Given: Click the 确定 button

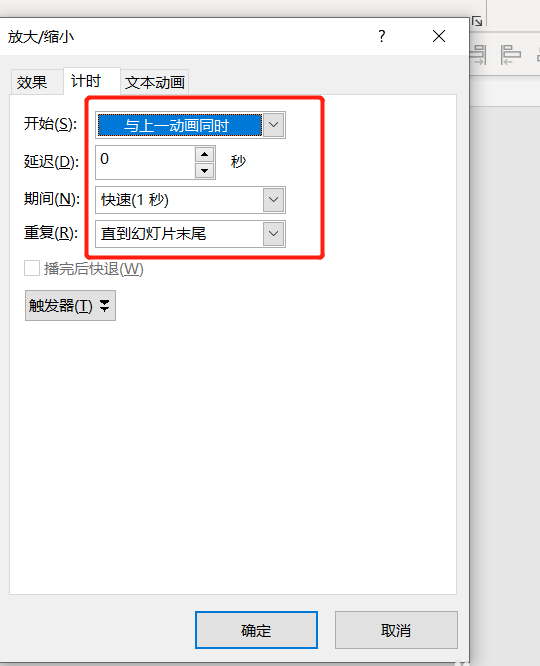Looking at the screenshot, I should (256, 630).
